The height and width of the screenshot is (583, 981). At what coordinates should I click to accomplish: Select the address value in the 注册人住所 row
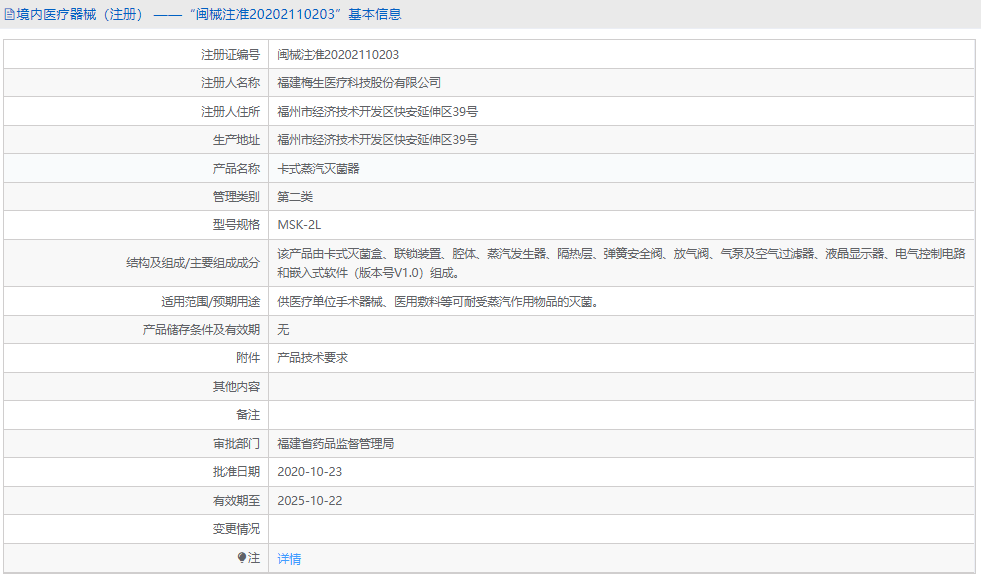(x=377, y=112)
